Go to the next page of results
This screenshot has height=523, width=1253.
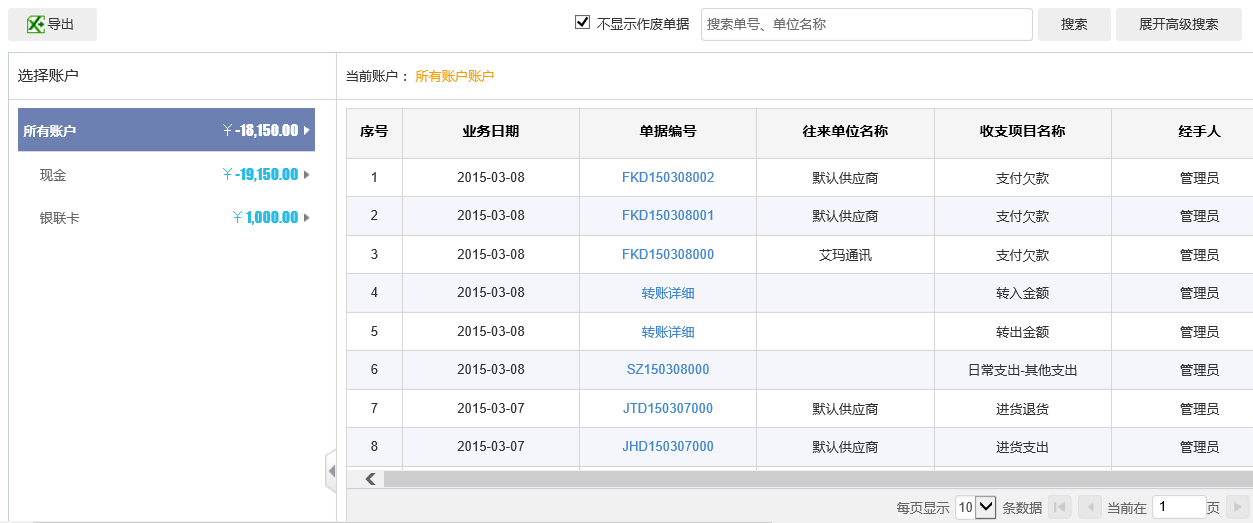1237,507
